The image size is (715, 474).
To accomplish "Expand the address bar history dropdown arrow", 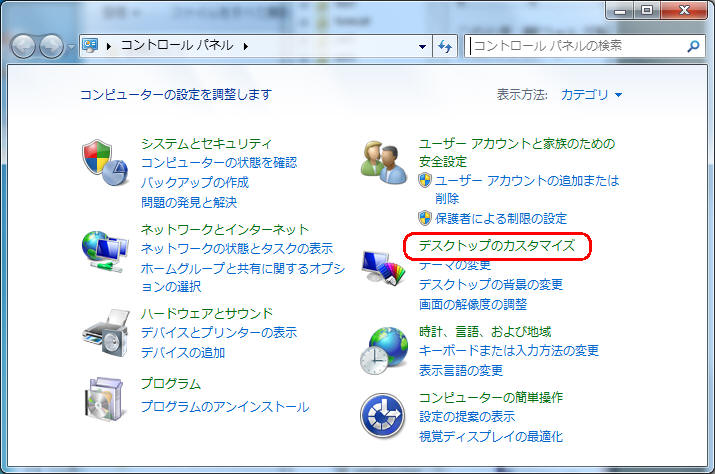I will click(423, 46).
